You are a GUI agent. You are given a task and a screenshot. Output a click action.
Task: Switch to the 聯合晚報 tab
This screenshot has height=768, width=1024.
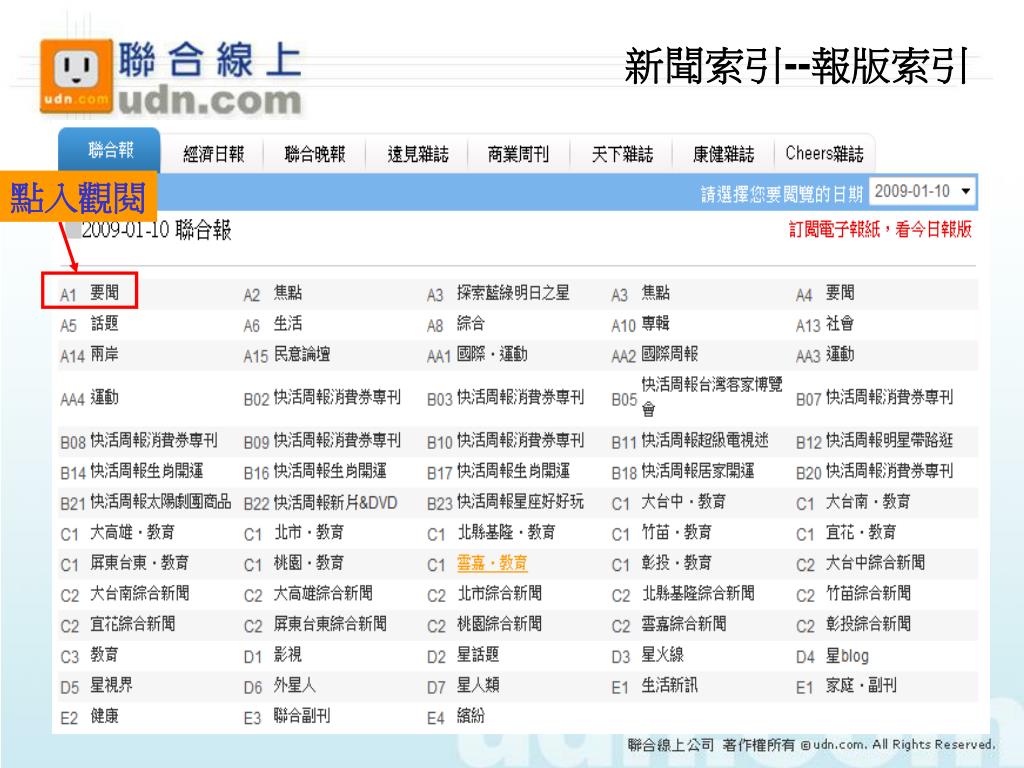314,154
